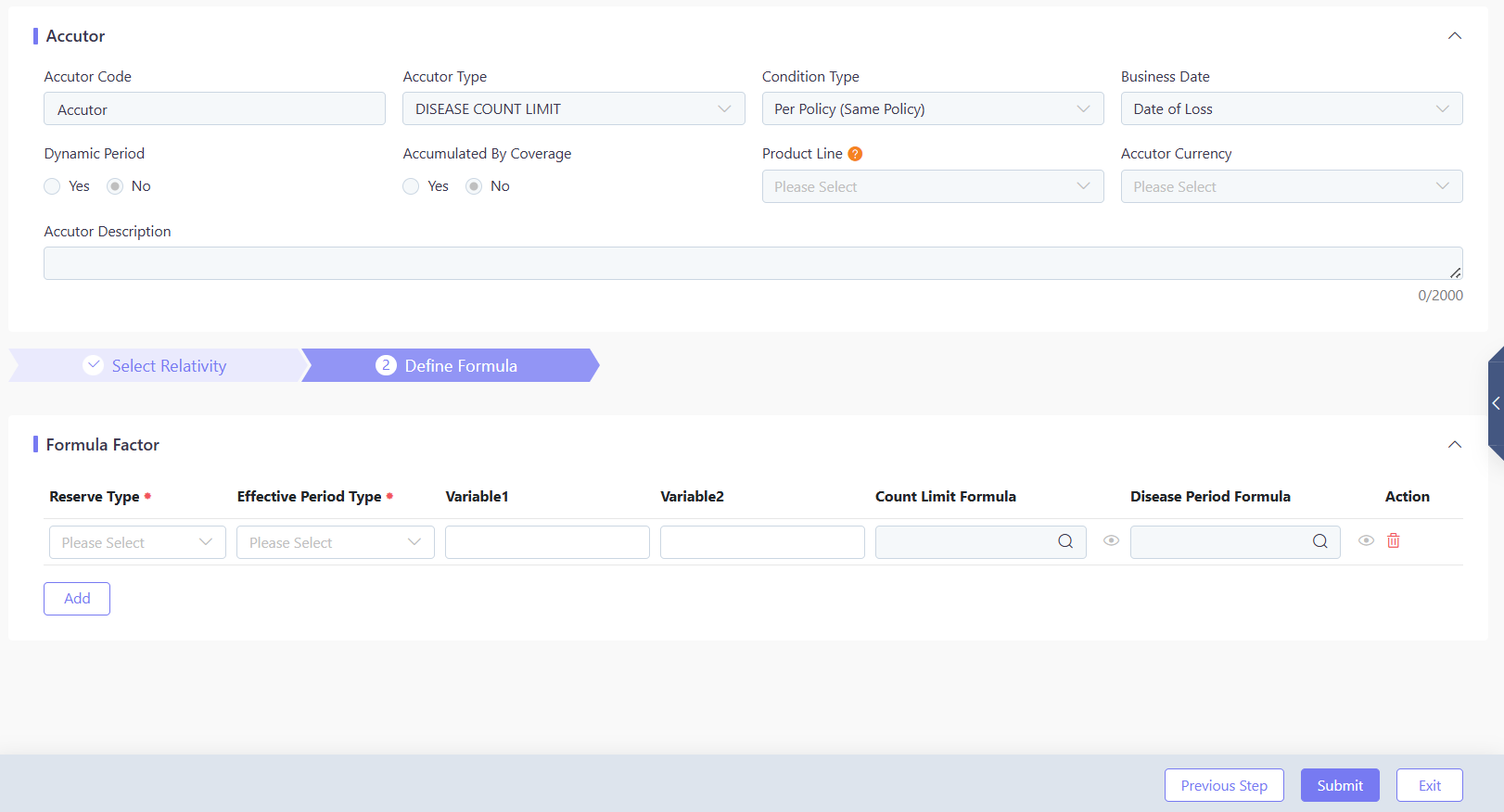This screenshot has width=1504, height=812.
Task: Open the Reserve Type dropdown
Action: pyautogui.click(x=137, y=542)
